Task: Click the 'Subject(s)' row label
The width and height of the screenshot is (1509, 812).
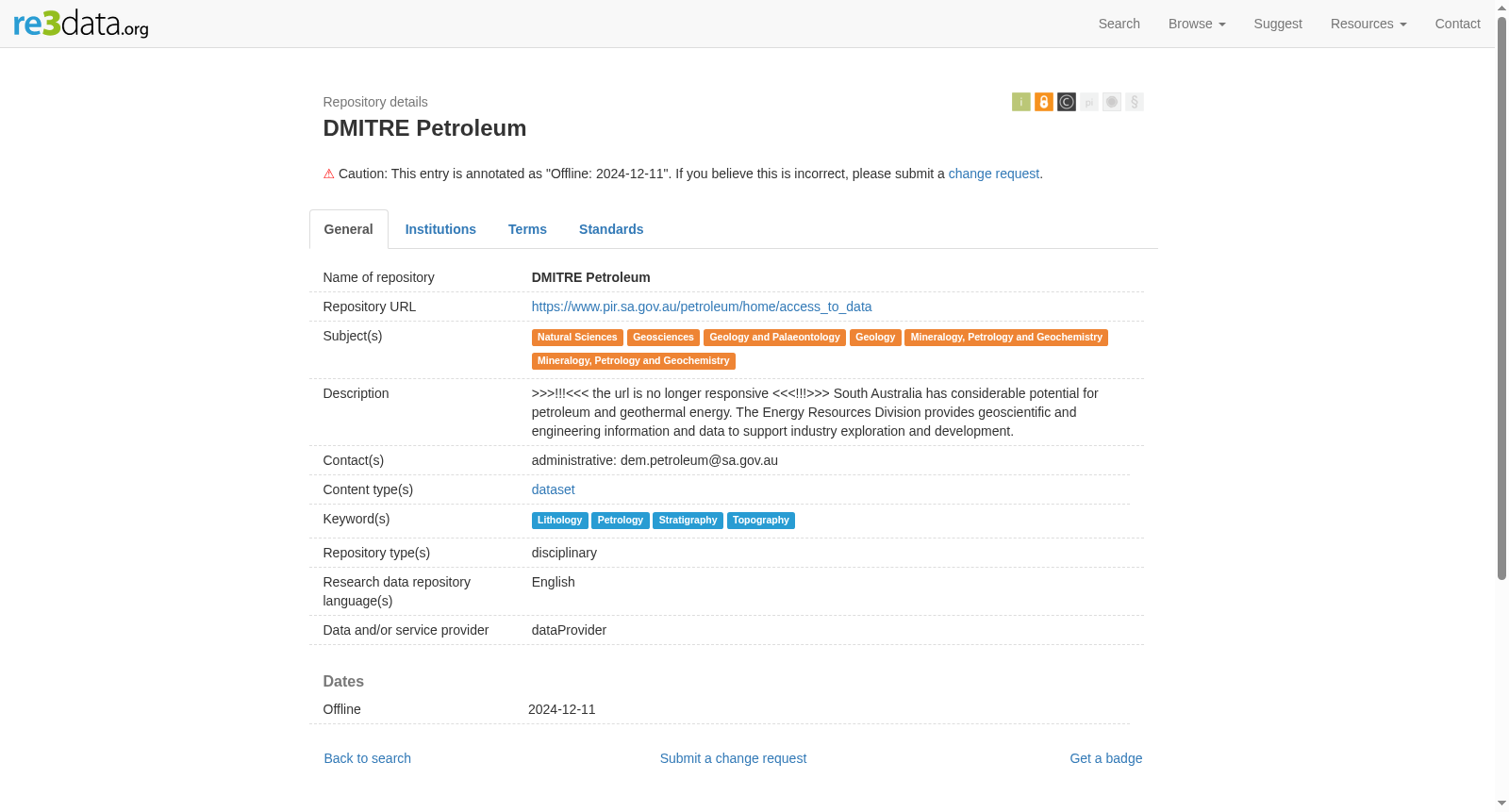Action: pyautogui.click(x=353, y=336)
